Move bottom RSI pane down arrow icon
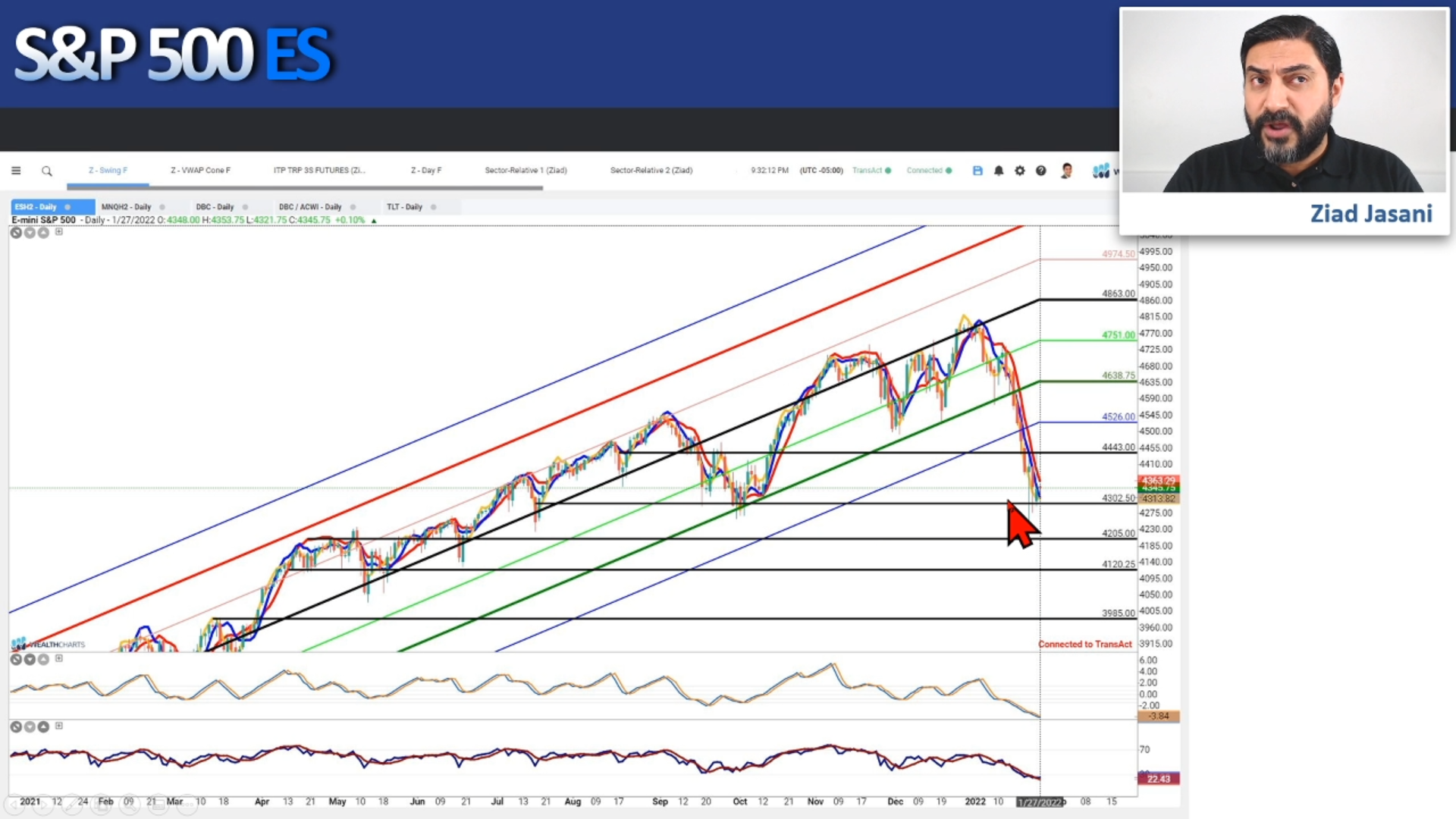The height and width of the screenshot is (819, 1456). tap(30, 727)
